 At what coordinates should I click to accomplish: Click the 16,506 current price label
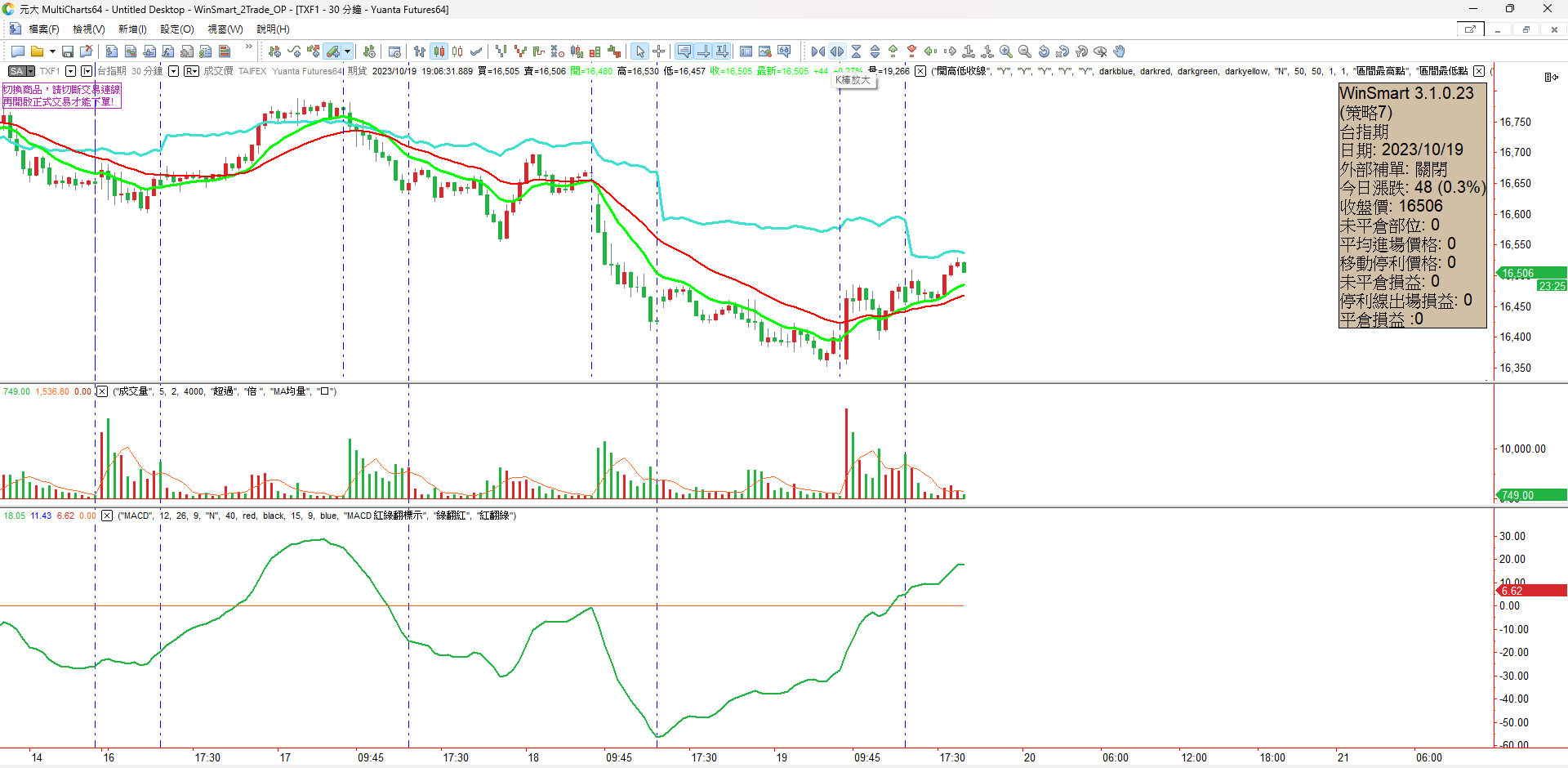pos(1531,273)
